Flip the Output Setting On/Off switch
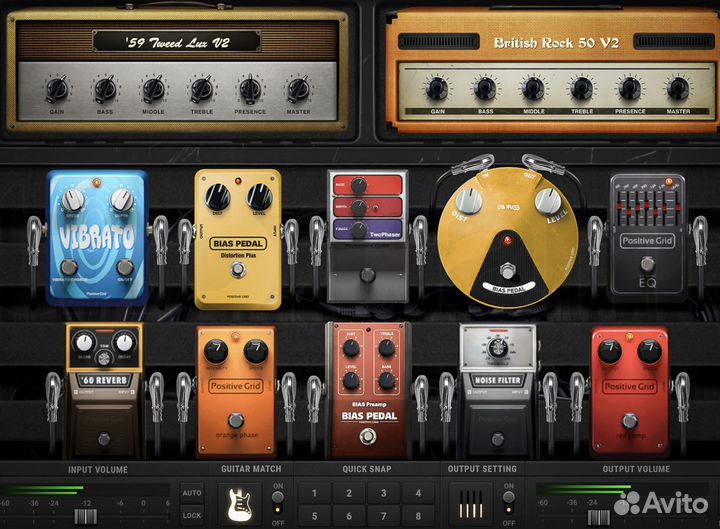The height and width of the screenshot is (529, 720). (x=509, y=503)
